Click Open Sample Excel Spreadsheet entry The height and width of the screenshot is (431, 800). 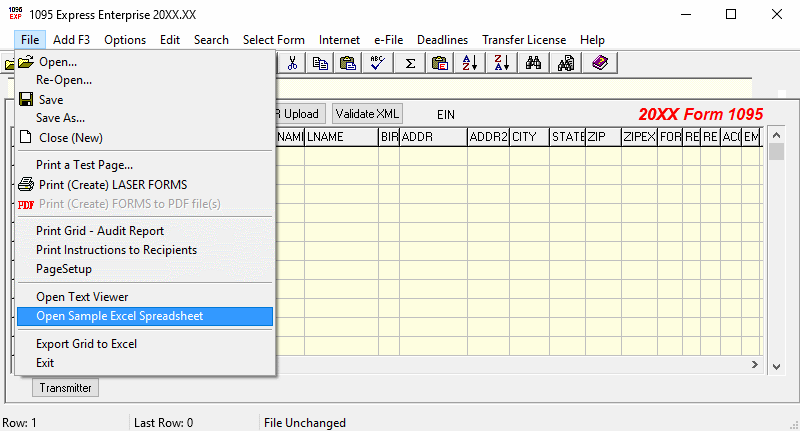click(119, 316)
